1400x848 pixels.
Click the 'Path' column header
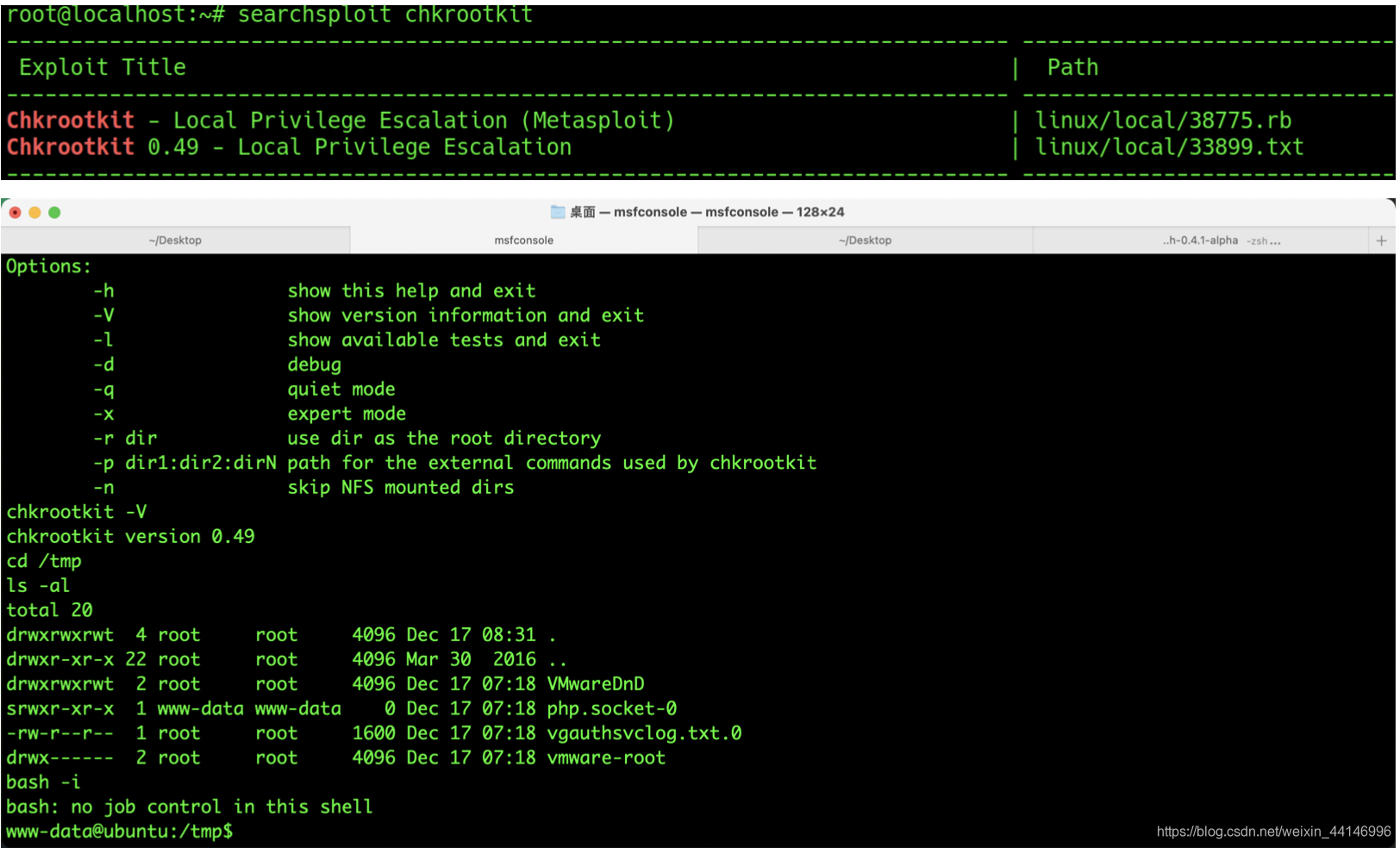[x=1072, y=66]
